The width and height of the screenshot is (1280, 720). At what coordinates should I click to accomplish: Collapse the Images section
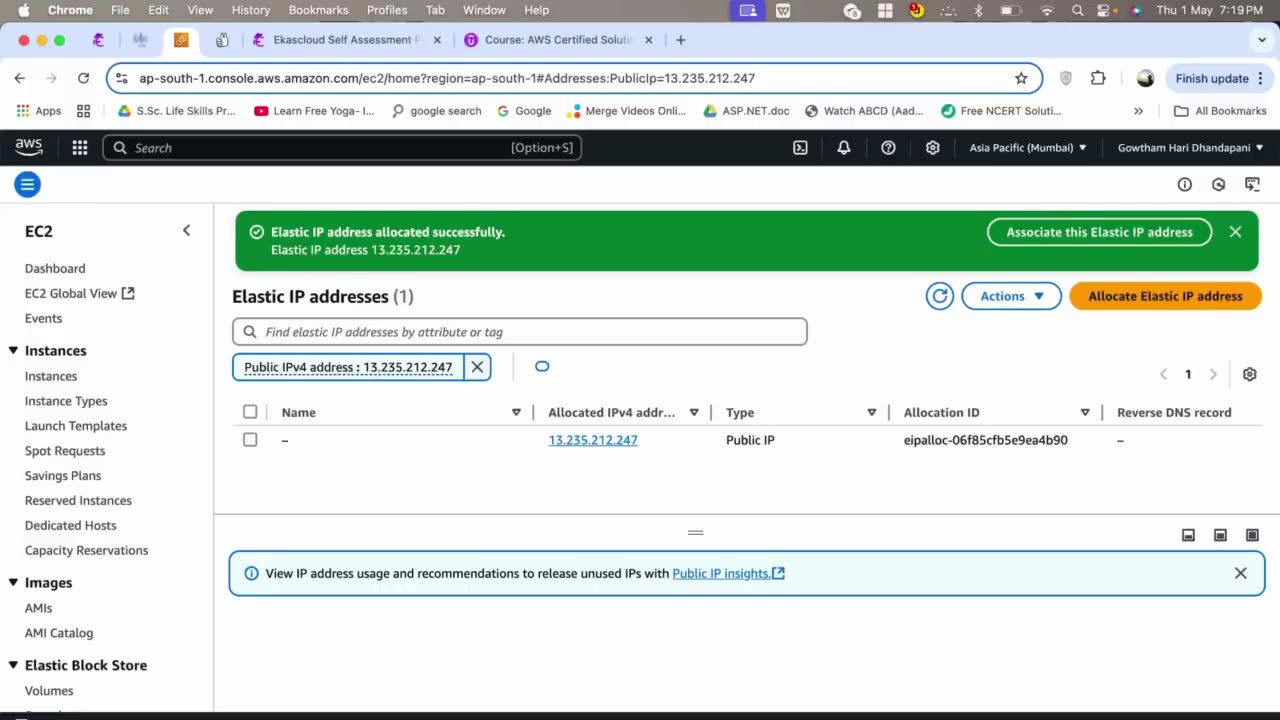(14, 582)
